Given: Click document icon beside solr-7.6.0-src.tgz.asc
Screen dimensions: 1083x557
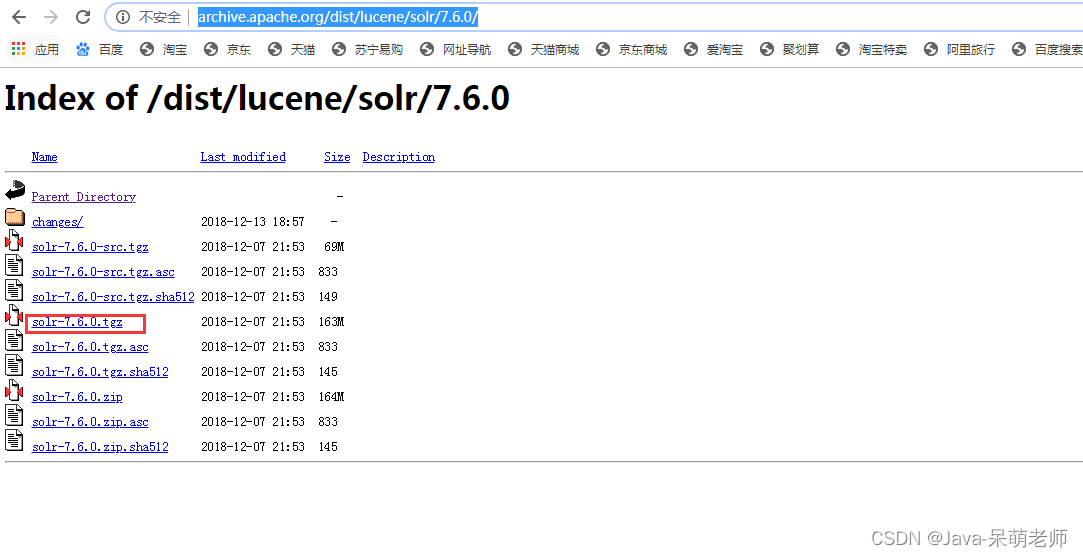Looking at the screenshot, I should [15, 265].
